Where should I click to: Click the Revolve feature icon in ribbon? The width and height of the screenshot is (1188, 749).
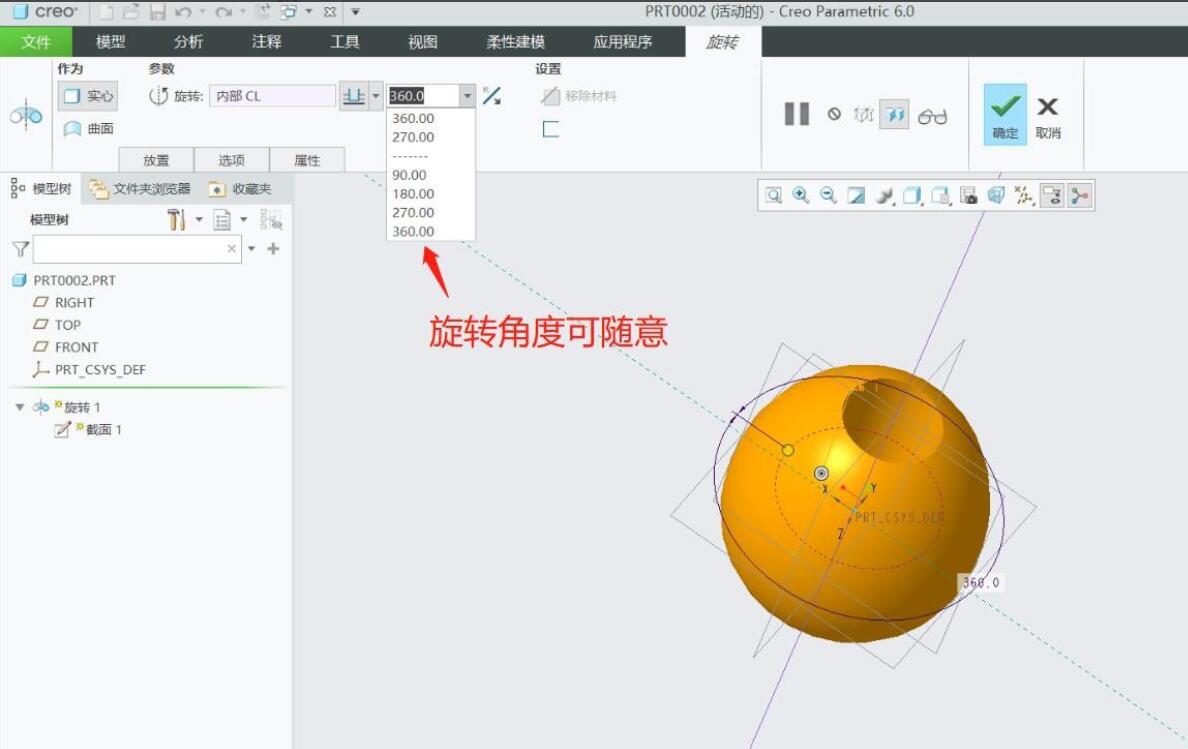[x=26, y=115]
